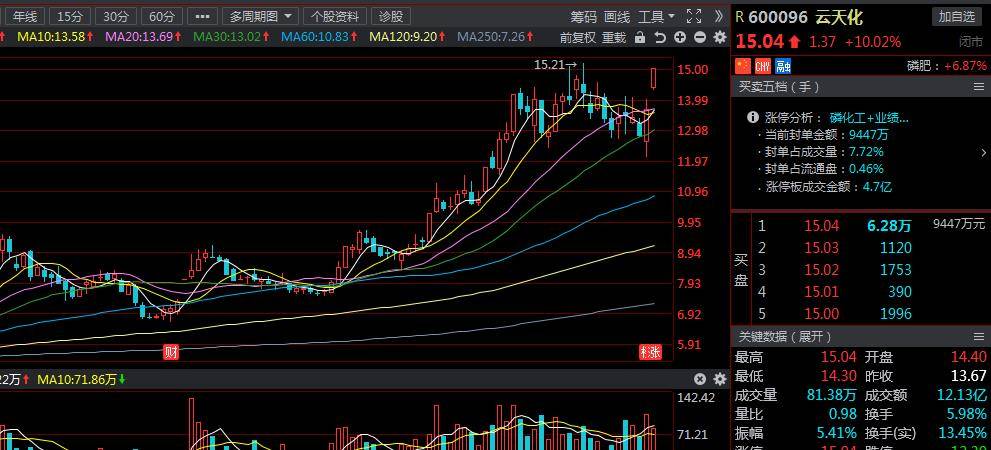Screen dimensions: 991x450
Task: Click the lock icon in chart toolbar
Action: (x=640, y=37)
